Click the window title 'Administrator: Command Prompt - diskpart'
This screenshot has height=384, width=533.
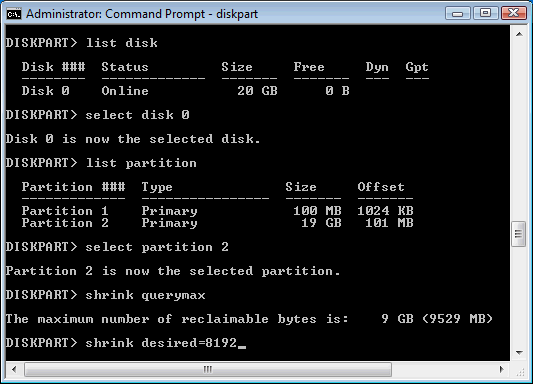point(142,14)
